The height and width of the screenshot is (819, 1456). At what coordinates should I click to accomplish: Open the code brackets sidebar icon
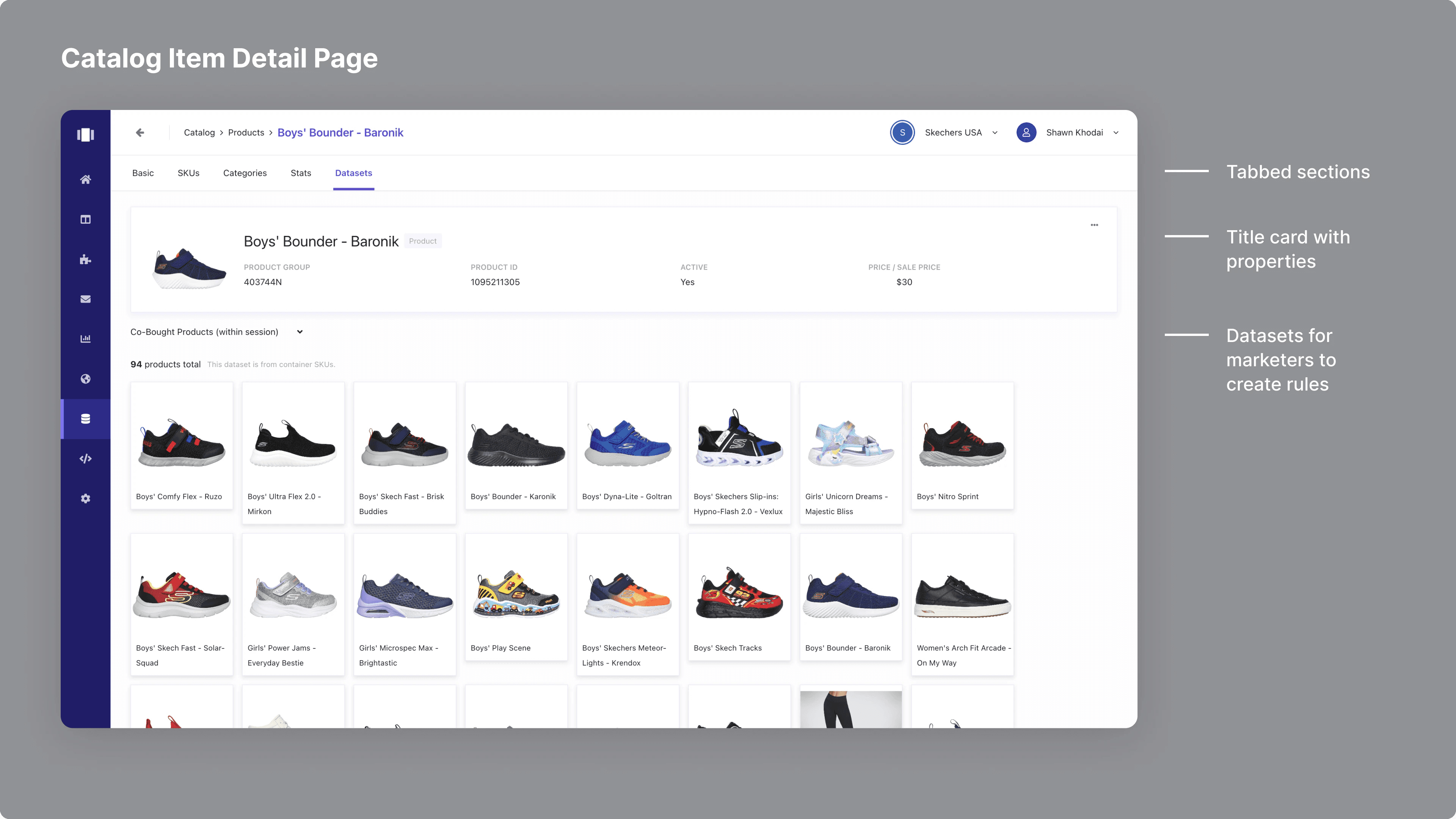click(85, 458)
